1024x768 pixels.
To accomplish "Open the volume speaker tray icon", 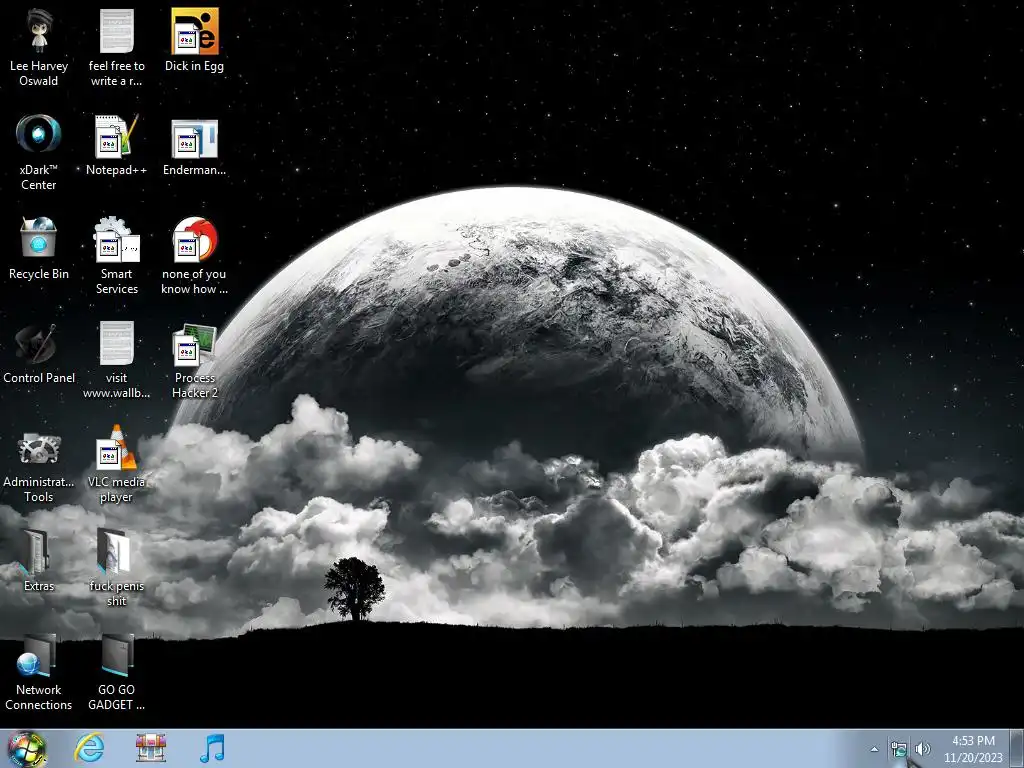I will click(923, 749).
